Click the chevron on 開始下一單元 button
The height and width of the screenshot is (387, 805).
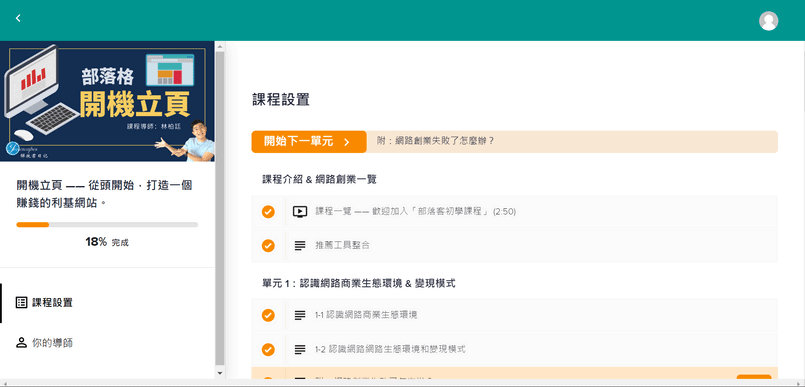[347, 142]
